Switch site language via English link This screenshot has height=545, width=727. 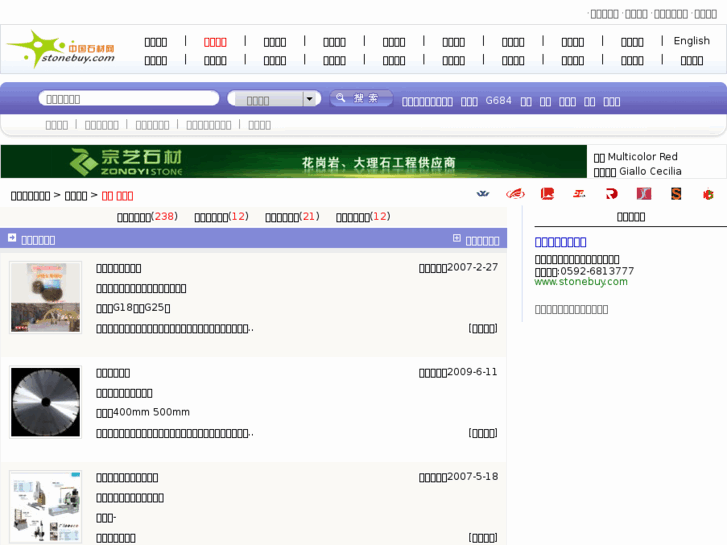pyautogui.click(x=691, y=41)
